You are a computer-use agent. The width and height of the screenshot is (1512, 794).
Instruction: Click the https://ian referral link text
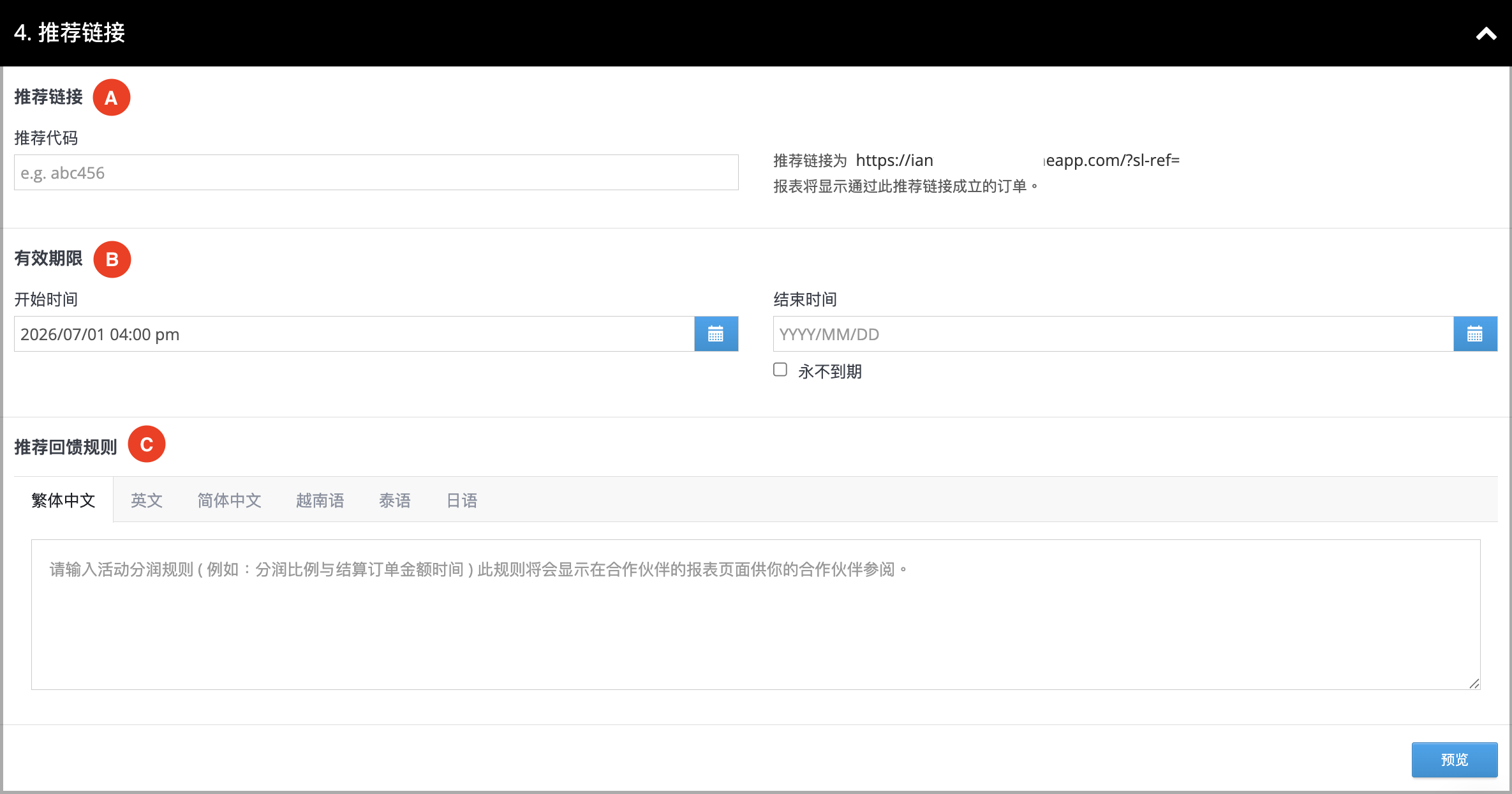pos(894,160)
